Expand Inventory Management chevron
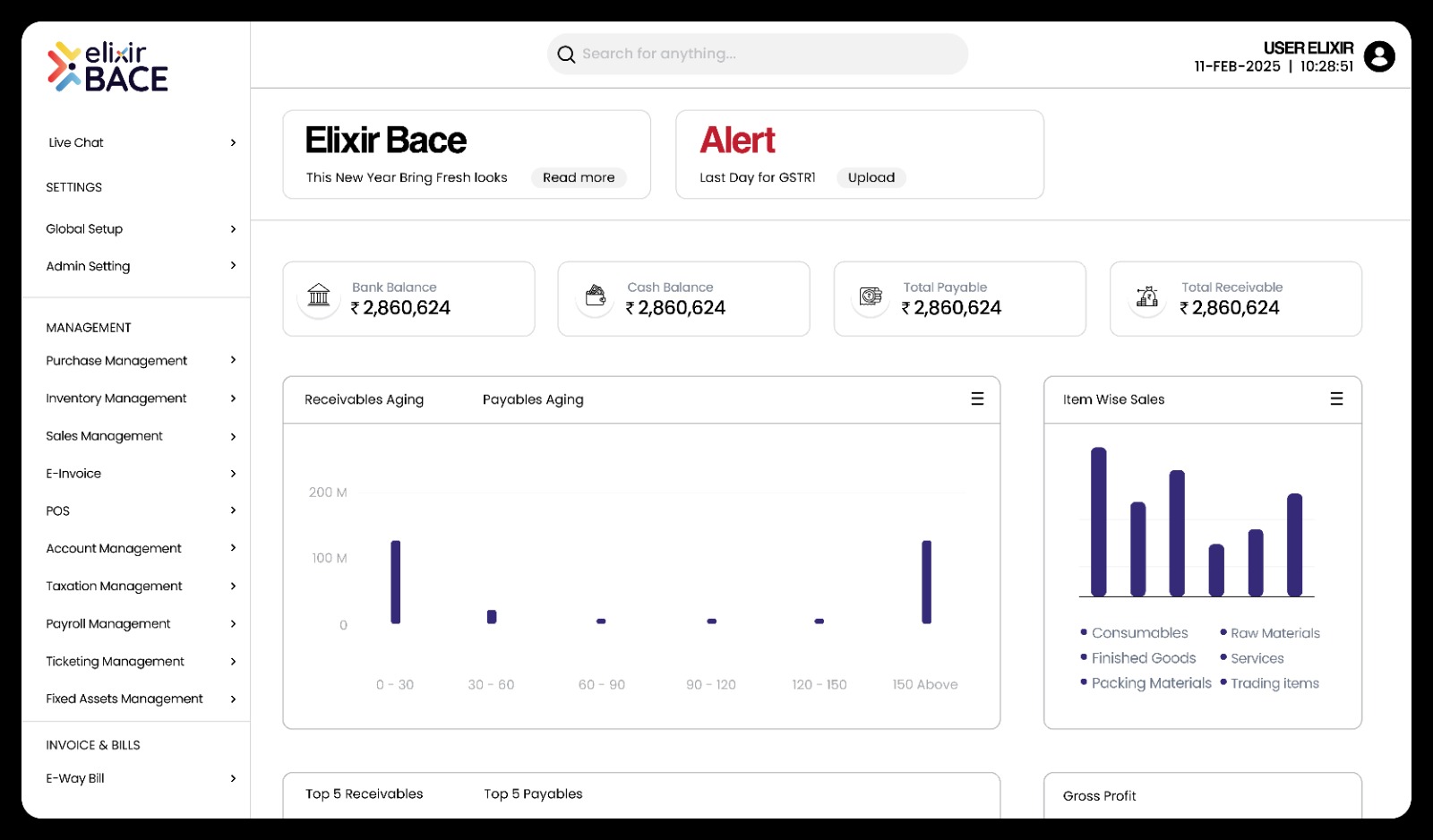This screenshot has height=840, width=1433. 233,399
